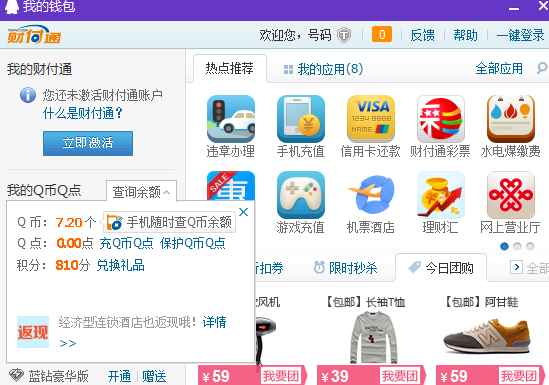
Task: Minimize the 我的钱包 window
Action: click(514, 8)
